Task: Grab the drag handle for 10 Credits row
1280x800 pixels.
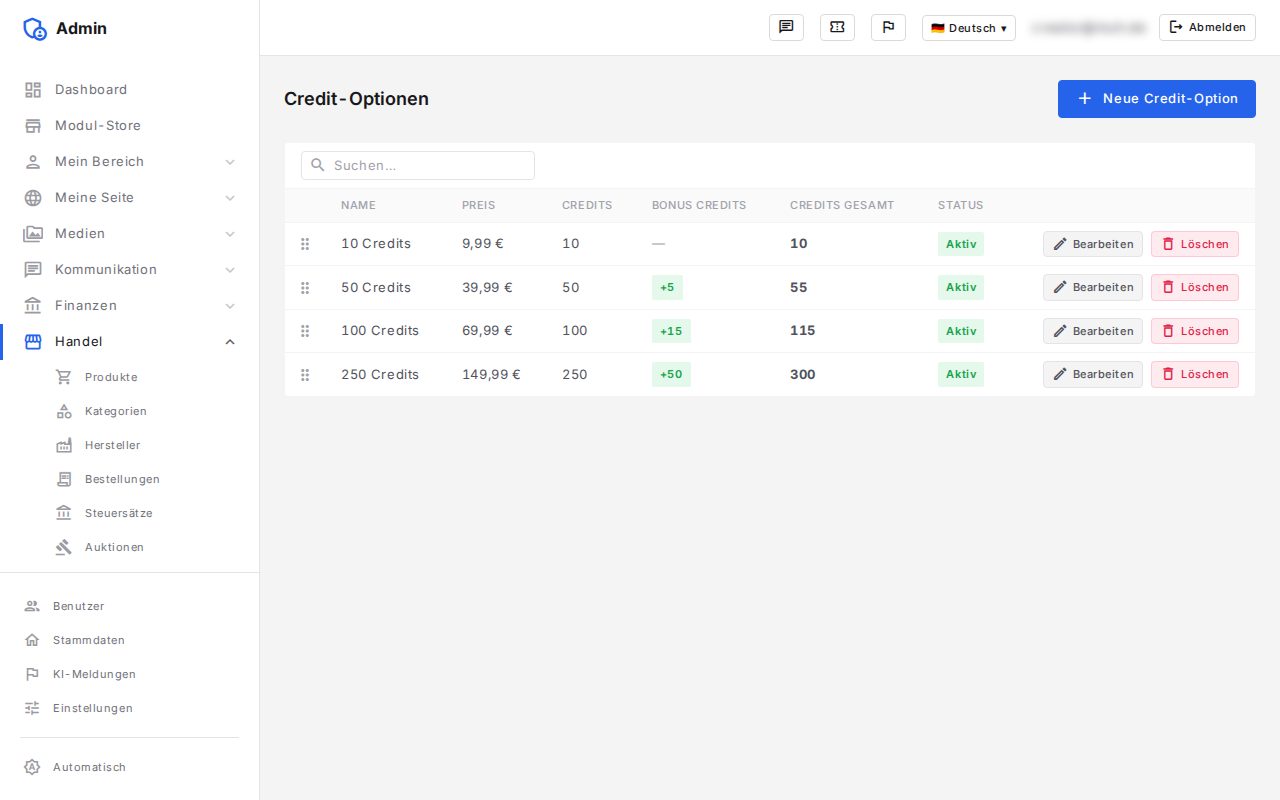Action: 305,244
